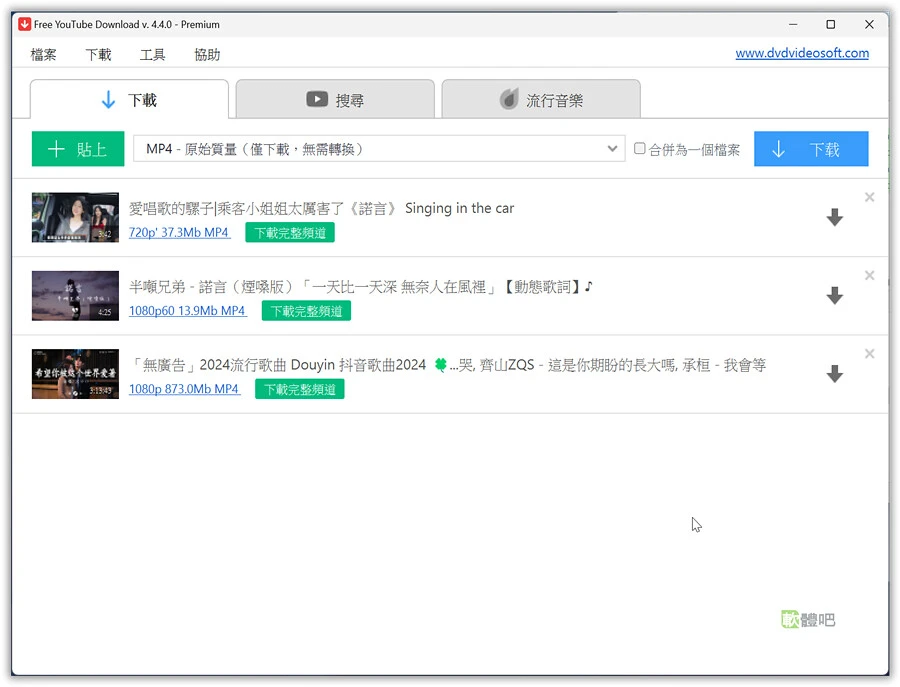Click the download arrow for the 2024流行歌曲 Douyin video
The height and width of the screenshot is (687, 900).
click(x=835, y=374)
